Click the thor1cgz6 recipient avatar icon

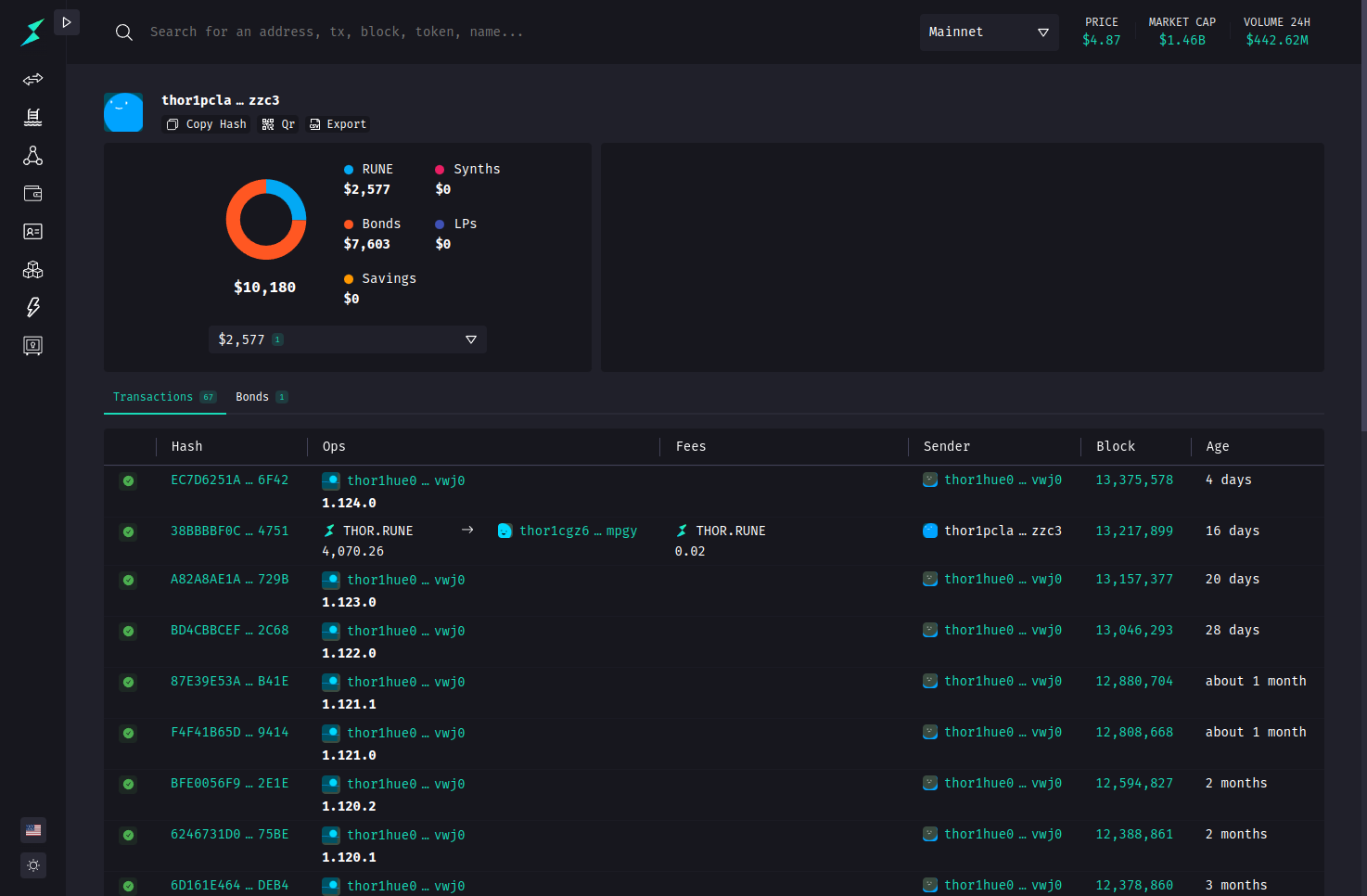coord(505,531)
